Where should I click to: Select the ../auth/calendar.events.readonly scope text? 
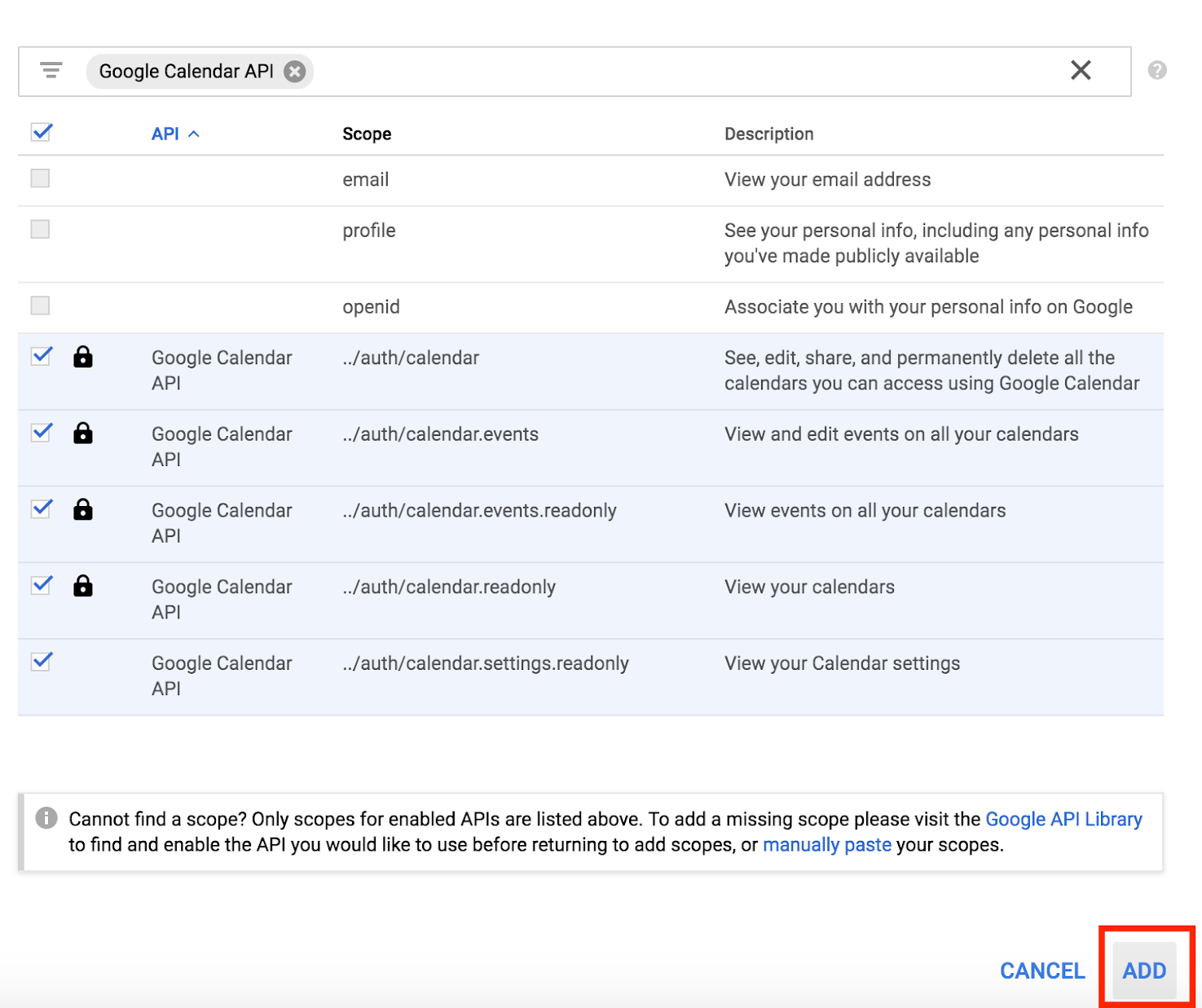point(479,511)
